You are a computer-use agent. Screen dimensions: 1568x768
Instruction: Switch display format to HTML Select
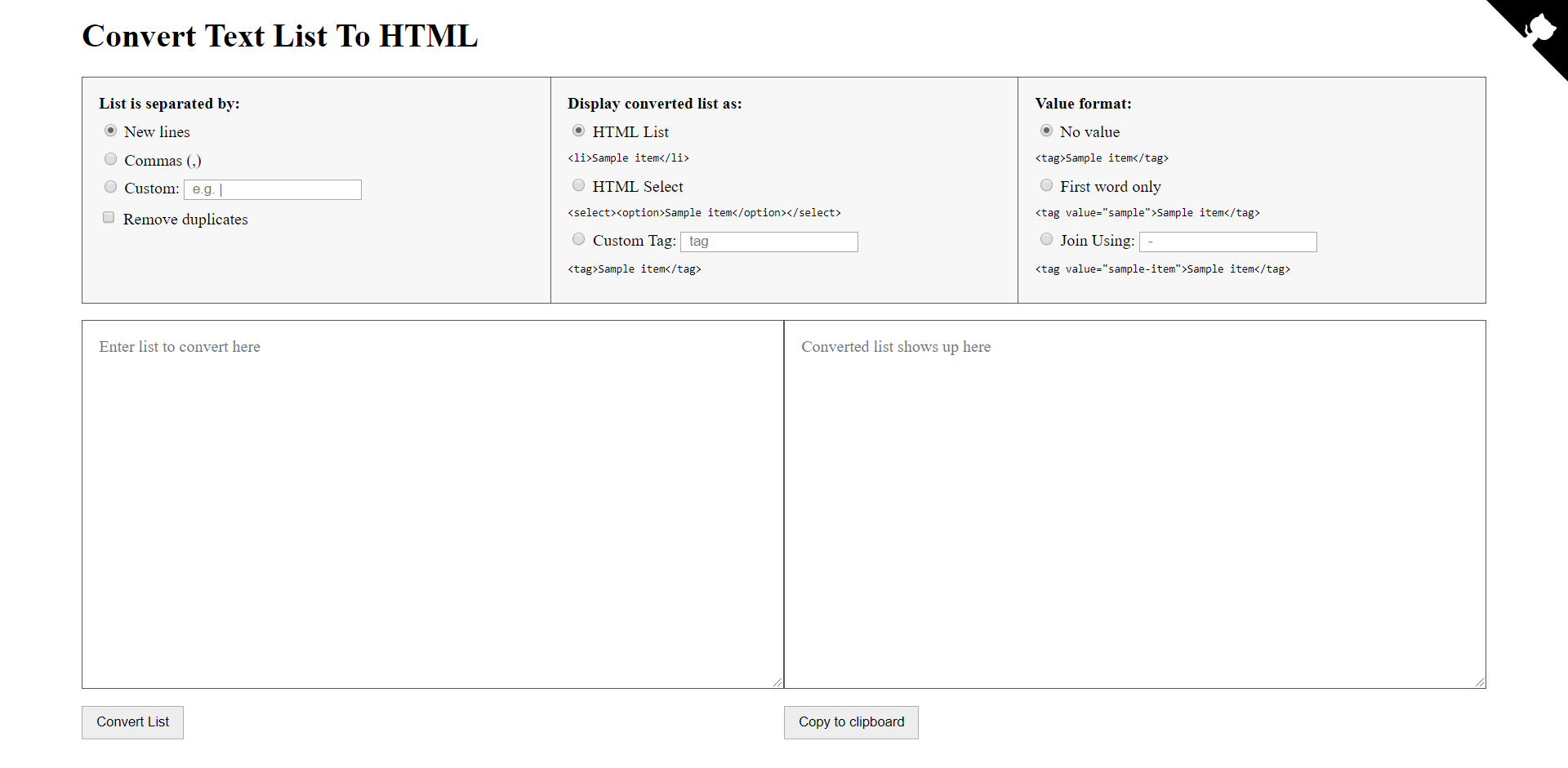coord(578,185)
